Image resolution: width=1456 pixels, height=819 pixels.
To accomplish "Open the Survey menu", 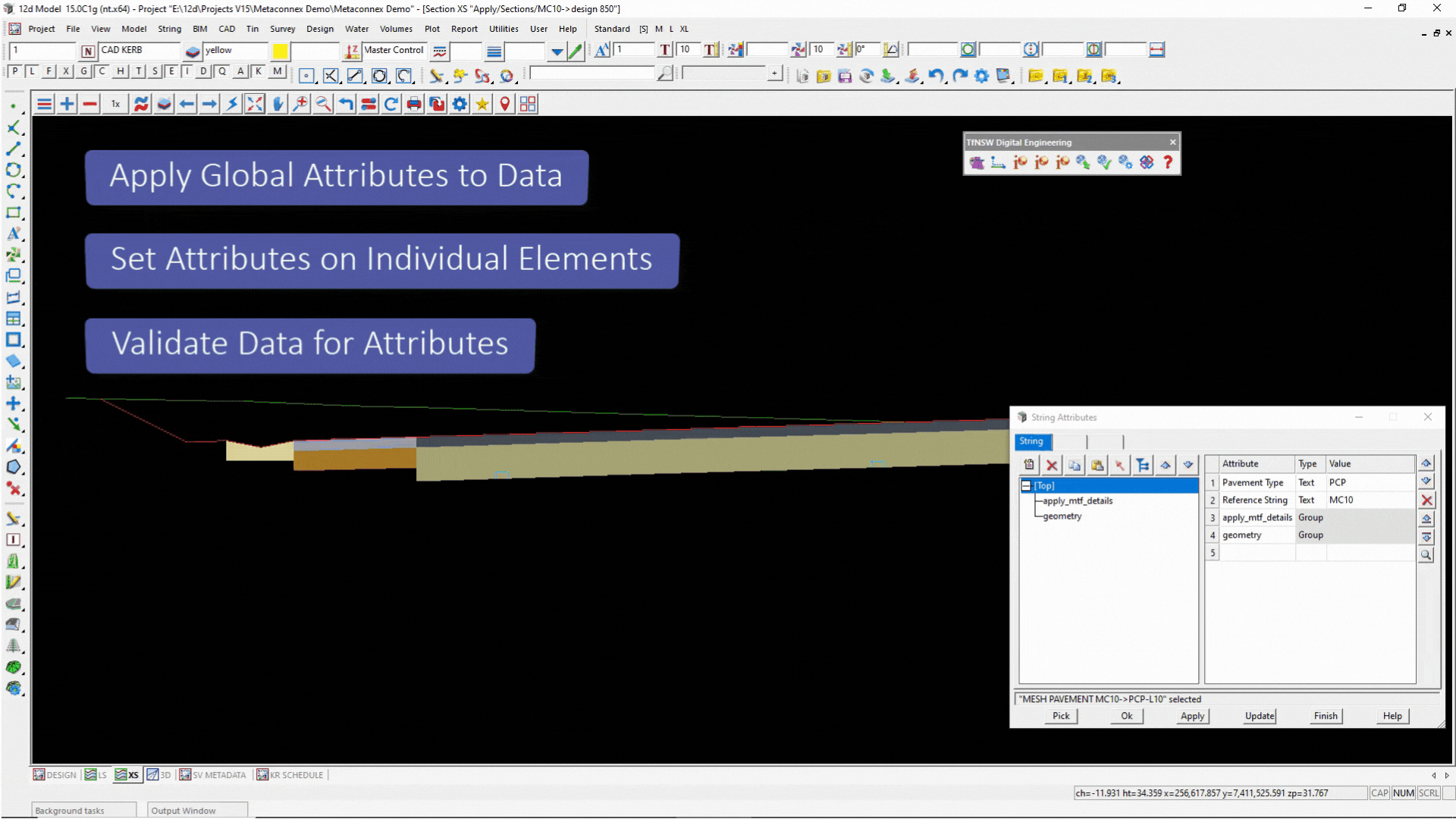I will (x=282, y=29).
